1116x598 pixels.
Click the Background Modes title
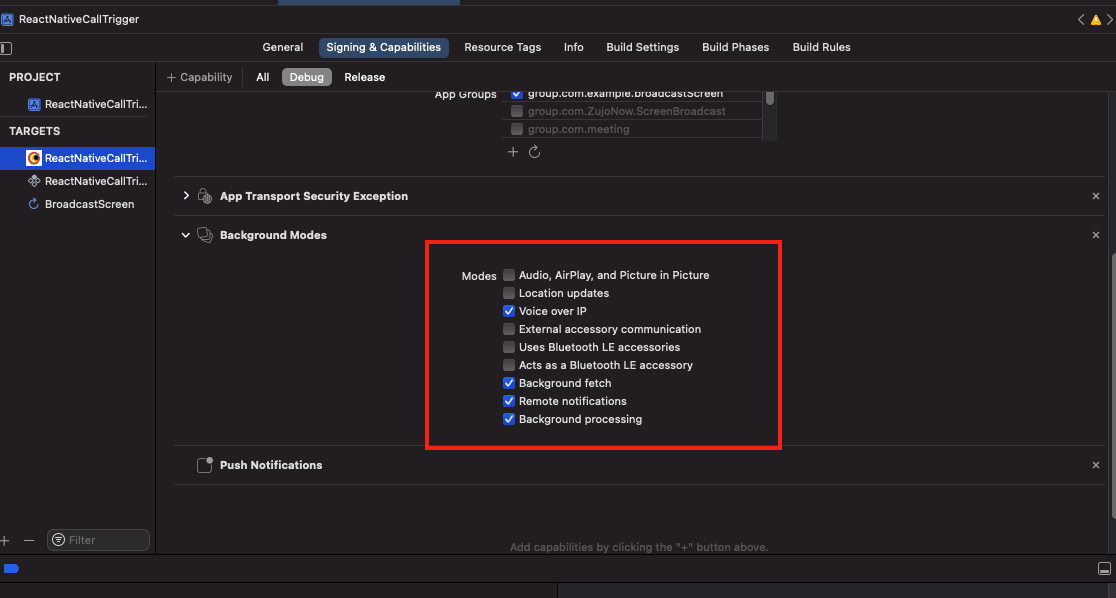coord(273,235)
